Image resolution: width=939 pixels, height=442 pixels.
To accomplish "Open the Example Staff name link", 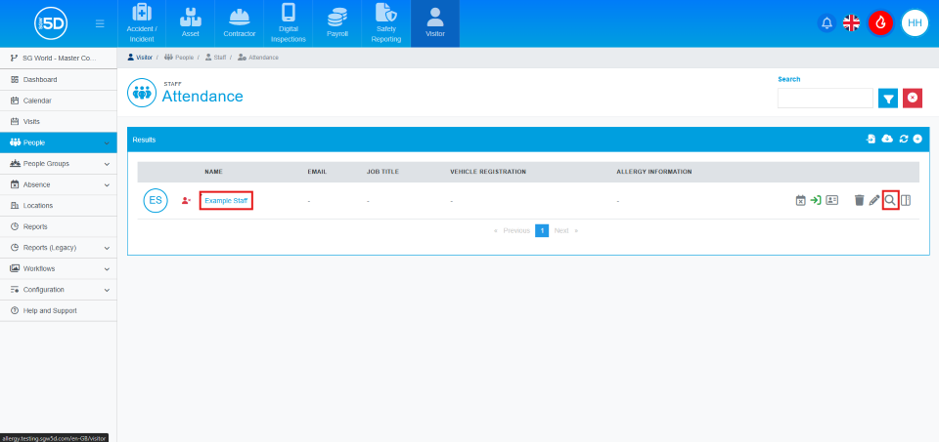I will (x=226, y=201).
